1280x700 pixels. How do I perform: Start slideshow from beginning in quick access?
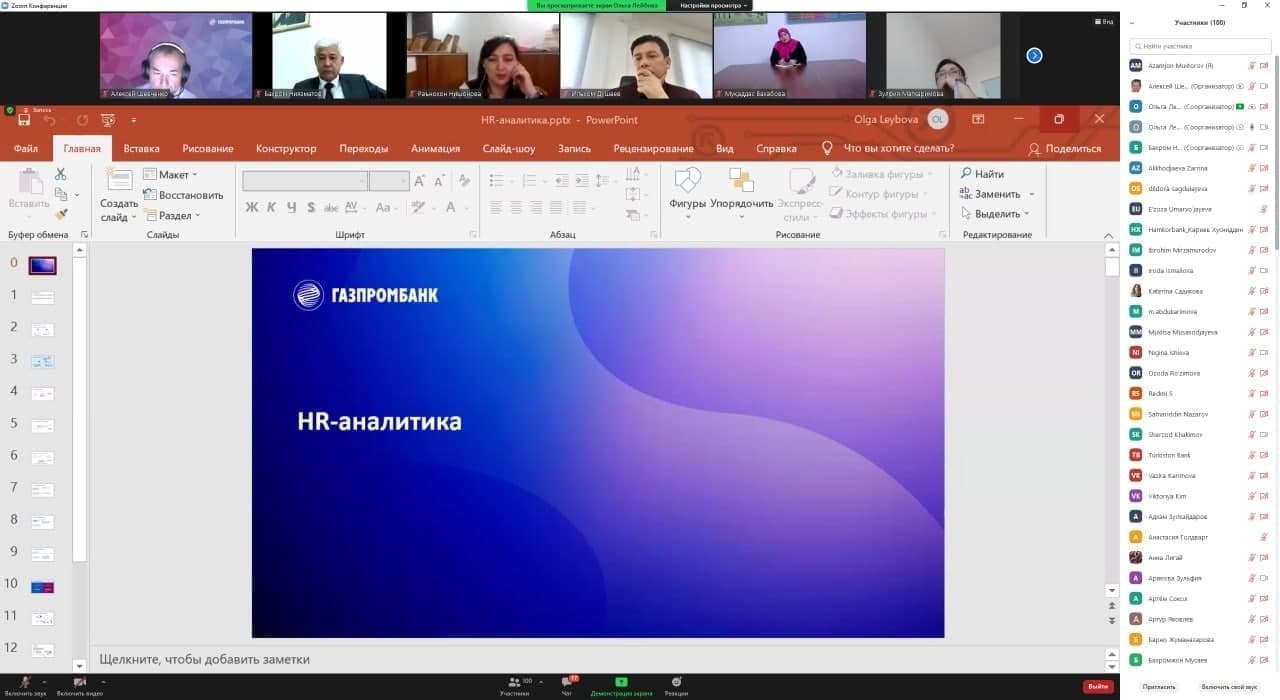pos(107,120)
